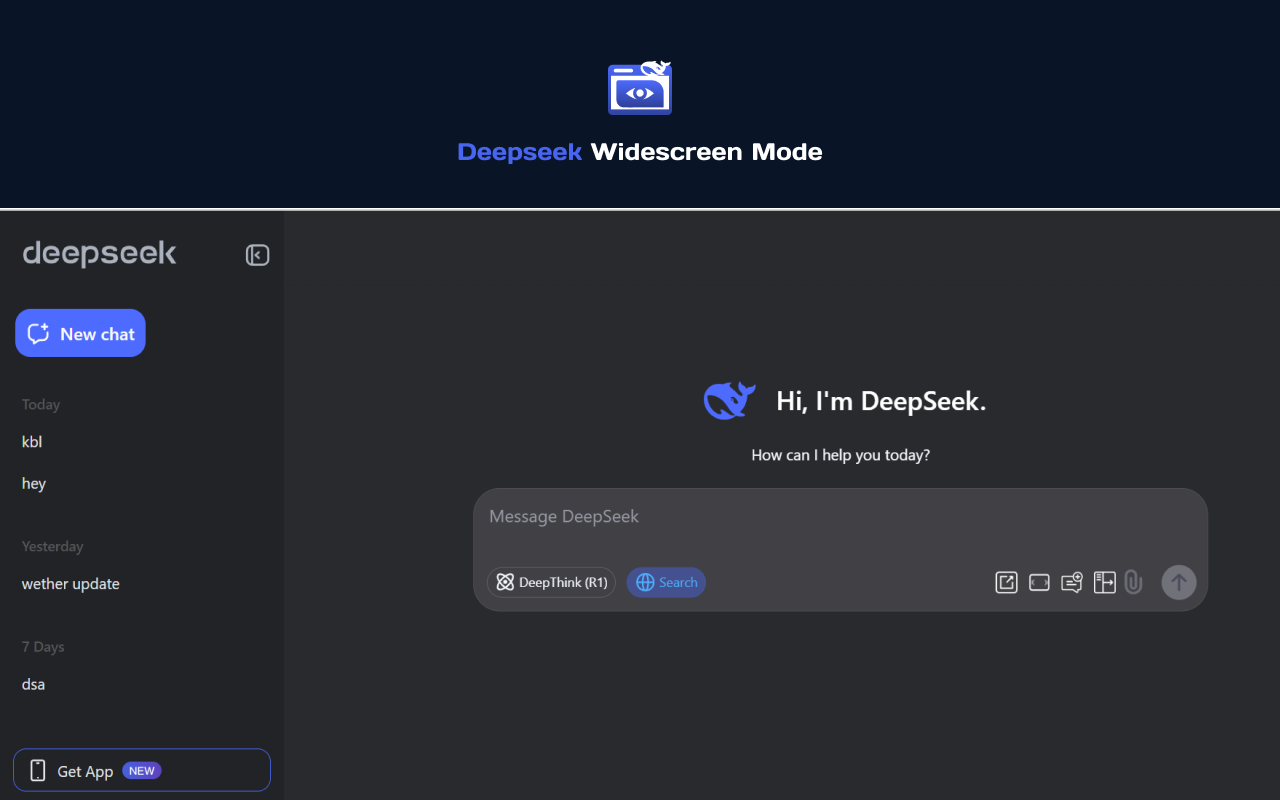This screenshot has width=1280, height=800.
Task: Start a New chat
Action: coord(80,333)
